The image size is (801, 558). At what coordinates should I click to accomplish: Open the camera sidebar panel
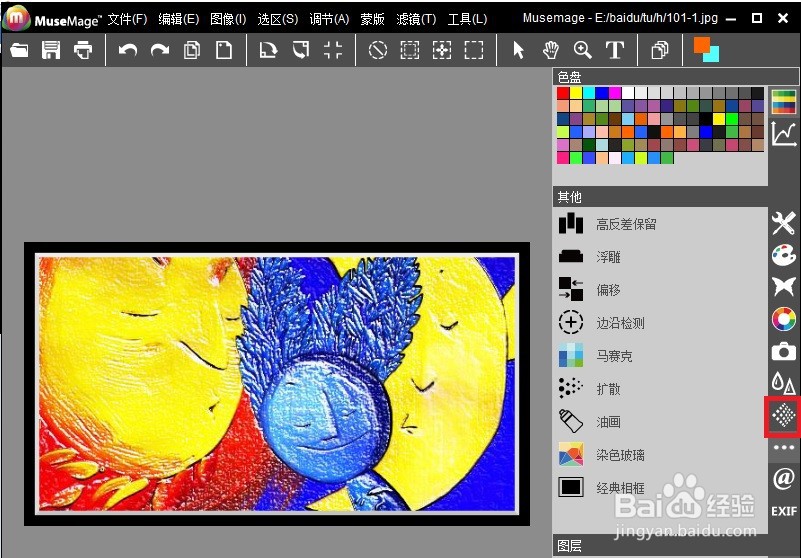(x=784, y=352)
